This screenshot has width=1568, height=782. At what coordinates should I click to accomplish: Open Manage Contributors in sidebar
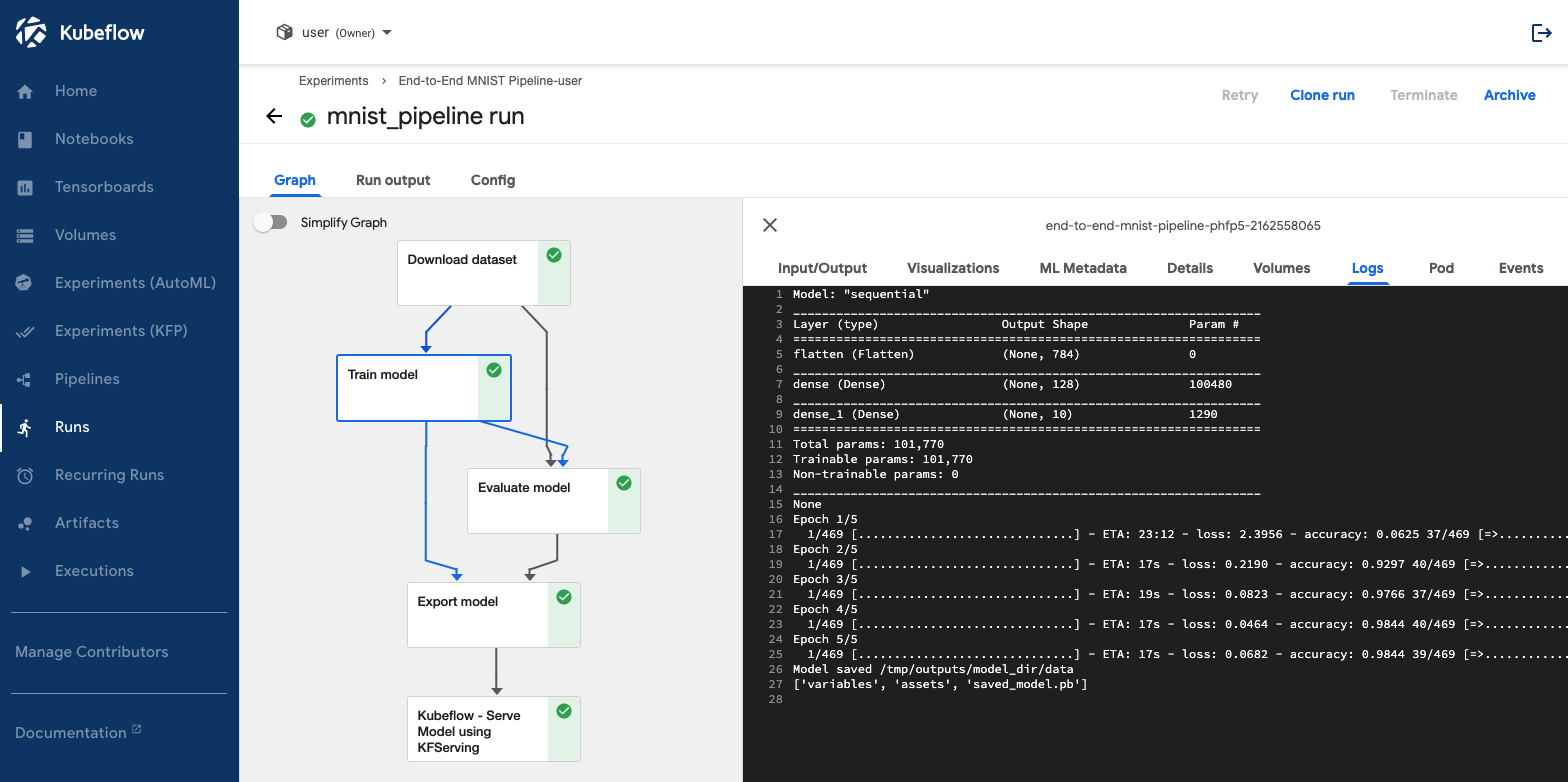point(92,652)
